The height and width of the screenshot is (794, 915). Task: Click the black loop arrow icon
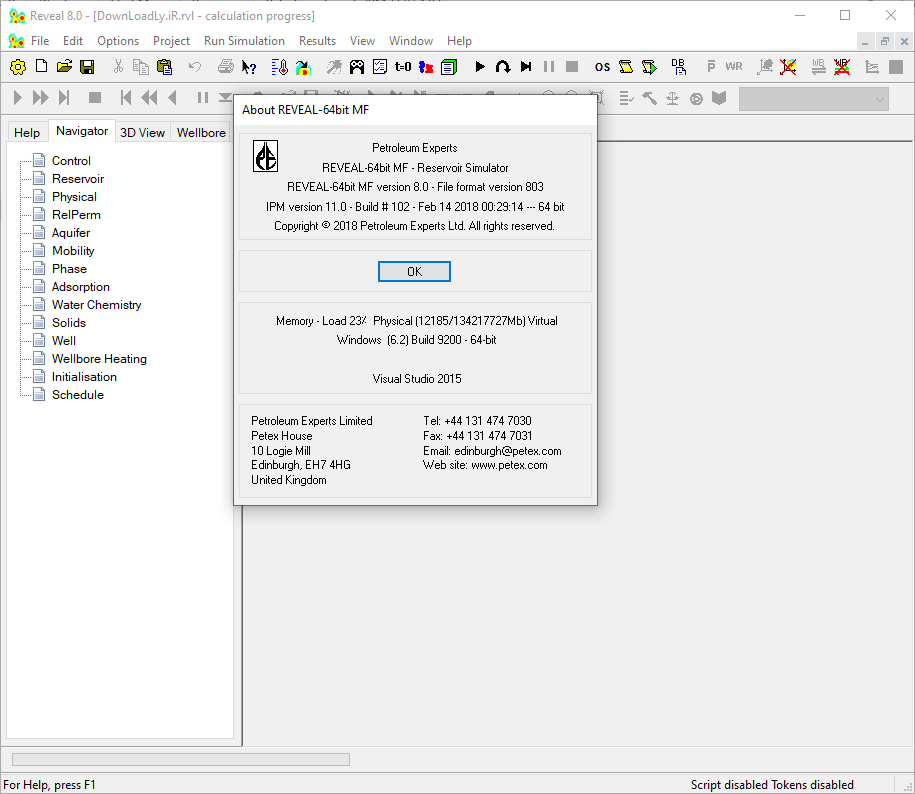tap(502, 67)
